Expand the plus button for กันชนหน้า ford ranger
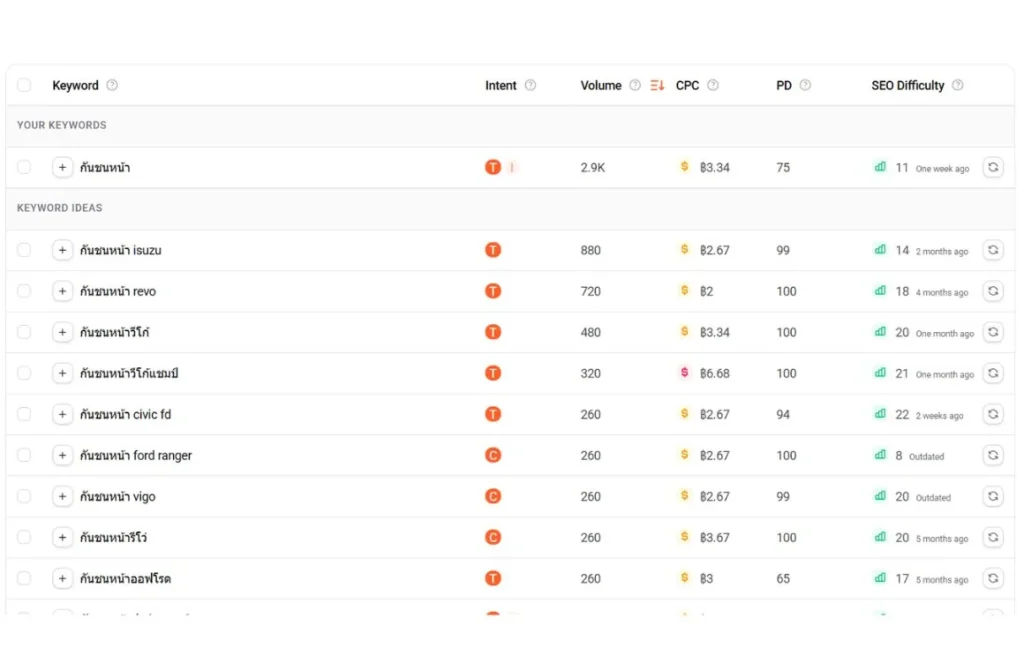Screen dimensions: 1024x671 point(62,455)
